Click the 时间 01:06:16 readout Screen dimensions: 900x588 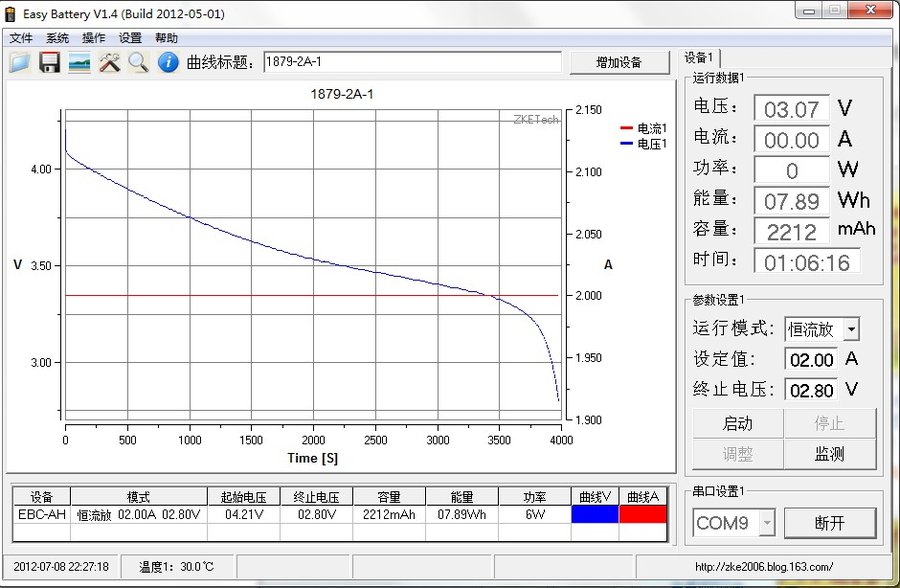pyautogui.click(x=807, y=262)
